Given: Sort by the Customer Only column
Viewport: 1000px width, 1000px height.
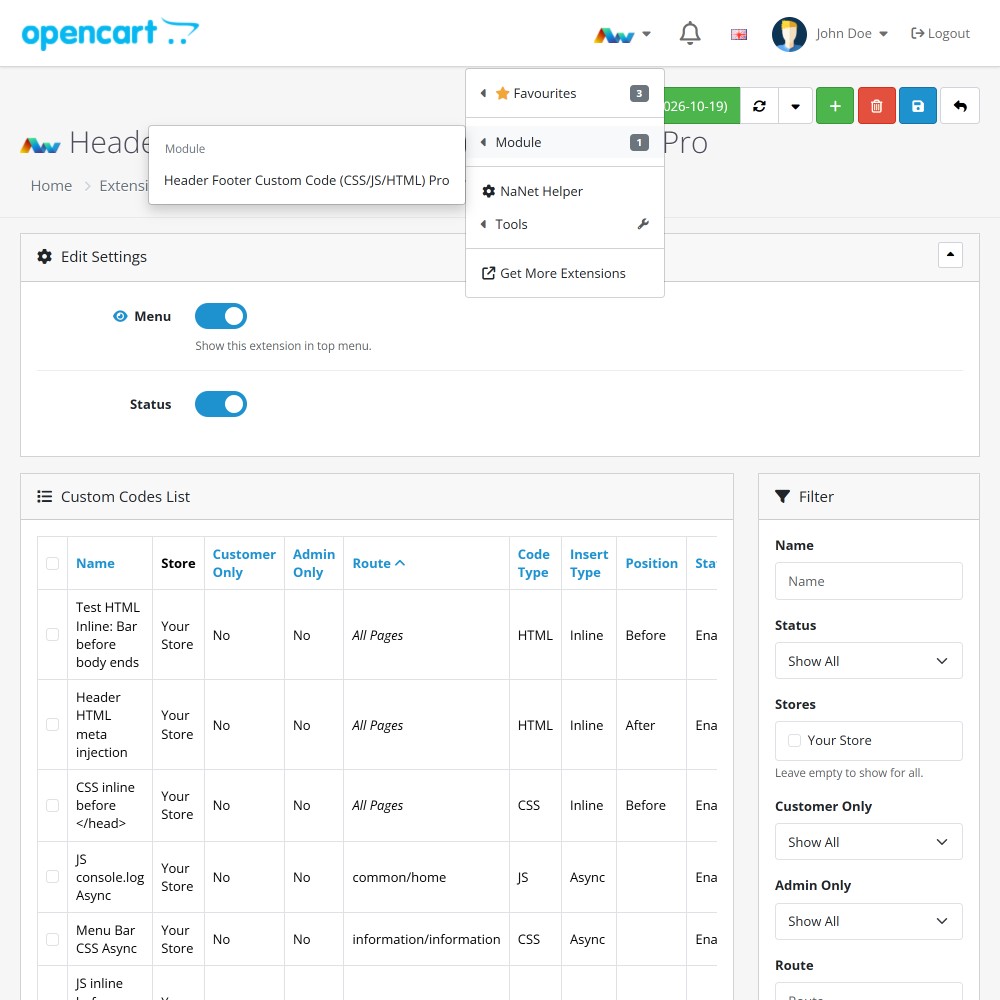Looking at the screenshot, I should pyautogui.click(x=244, y=563).
